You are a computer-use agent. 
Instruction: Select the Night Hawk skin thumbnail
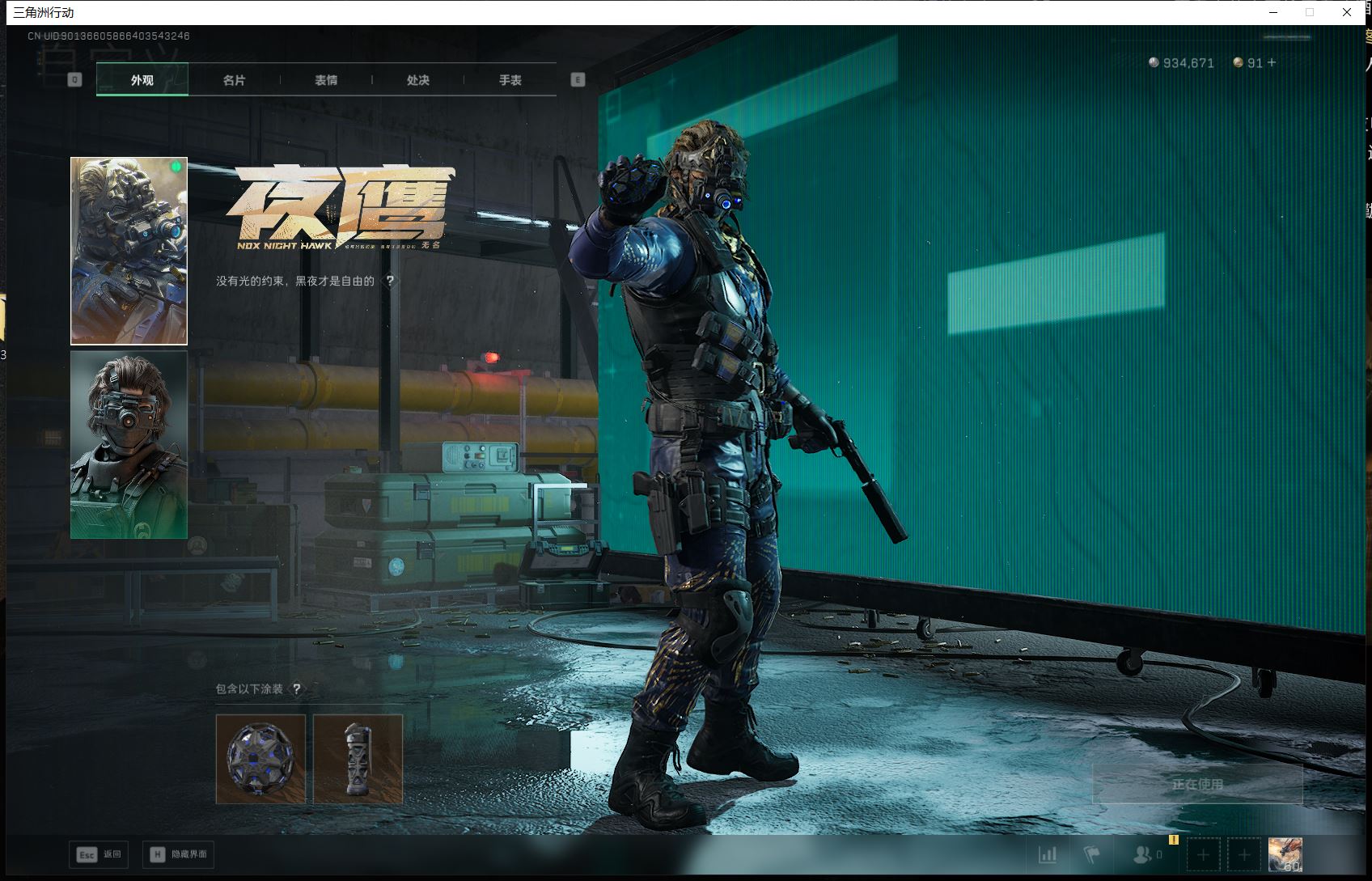[129, 251]
